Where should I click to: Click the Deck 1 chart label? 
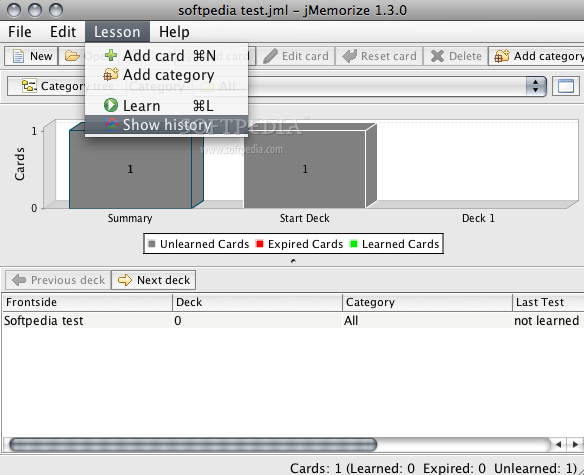(479, 218)
